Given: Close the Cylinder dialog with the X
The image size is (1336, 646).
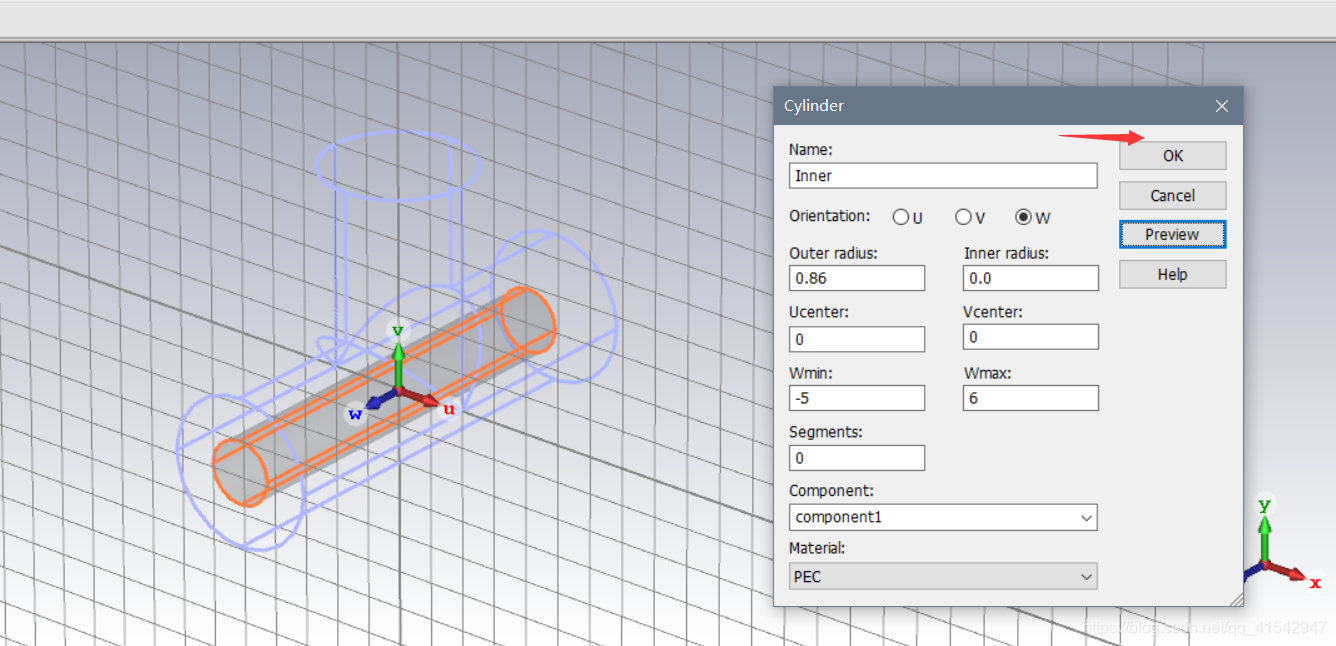Looking at the screenshot, I should click(1221, 106).
